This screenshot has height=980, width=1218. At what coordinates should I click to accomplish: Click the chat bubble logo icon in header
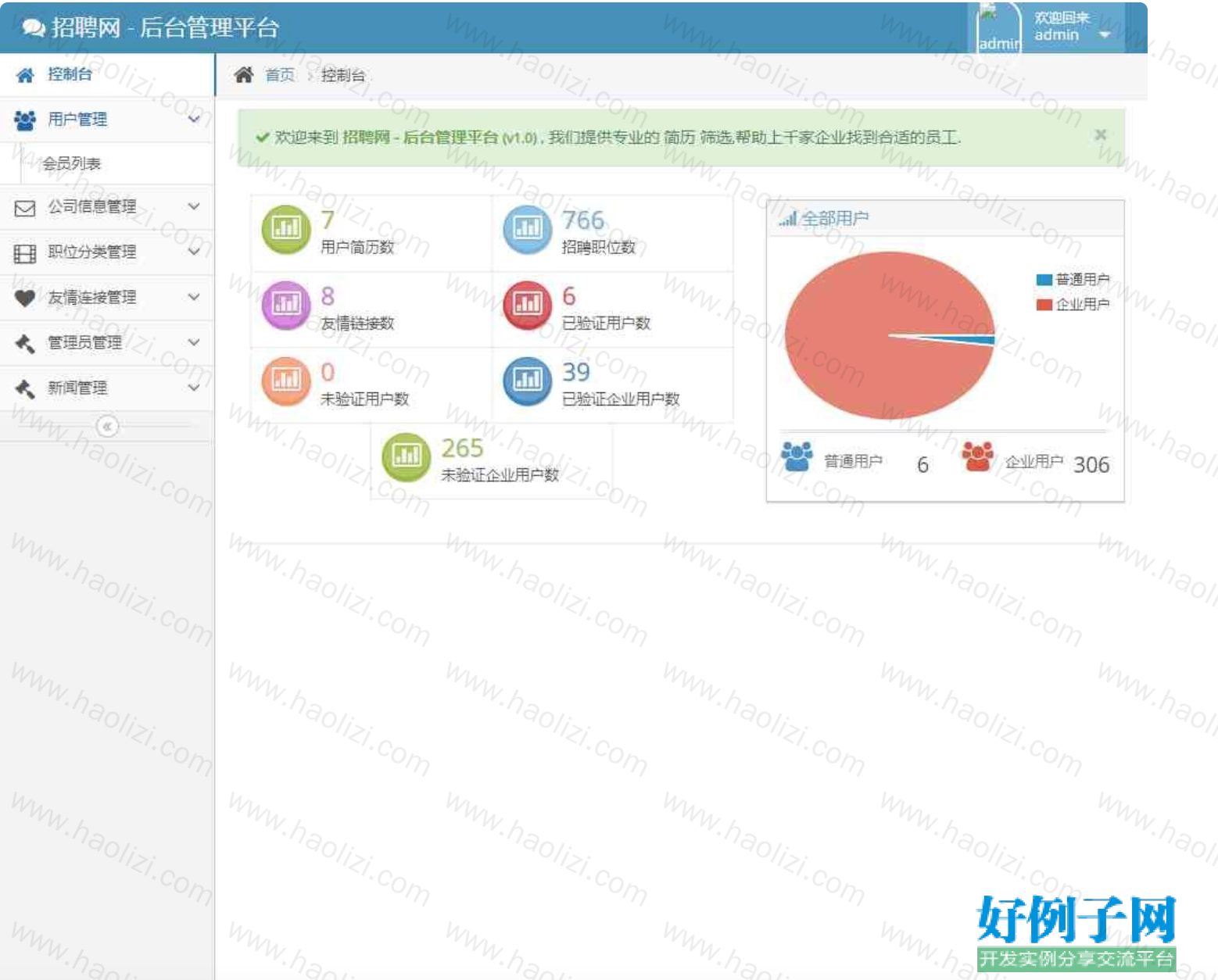tap(34, 28)
